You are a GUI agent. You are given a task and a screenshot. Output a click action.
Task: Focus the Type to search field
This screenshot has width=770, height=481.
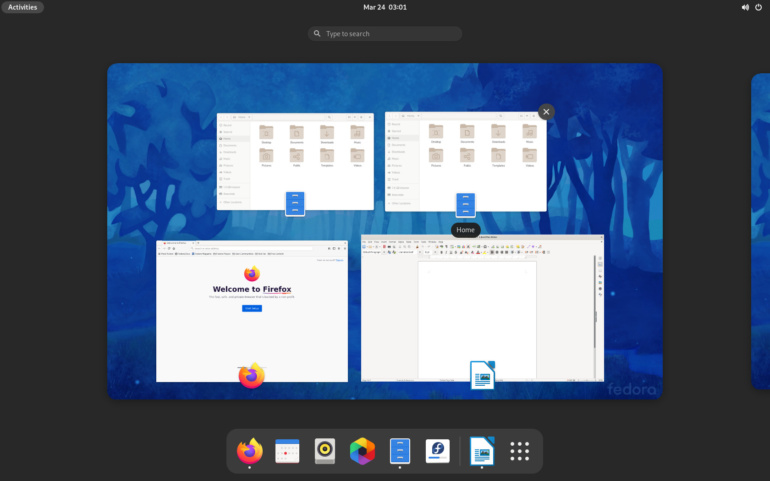point(385,34)
